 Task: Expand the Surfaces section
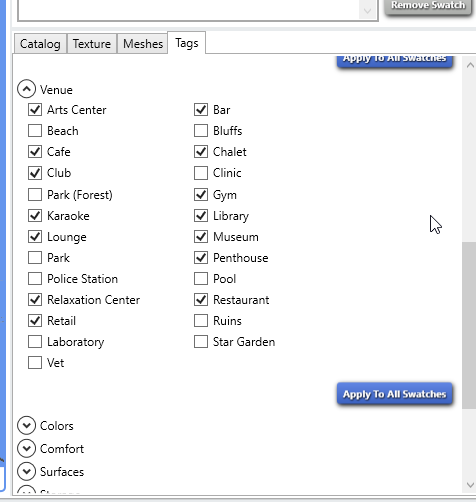(27, 471)
